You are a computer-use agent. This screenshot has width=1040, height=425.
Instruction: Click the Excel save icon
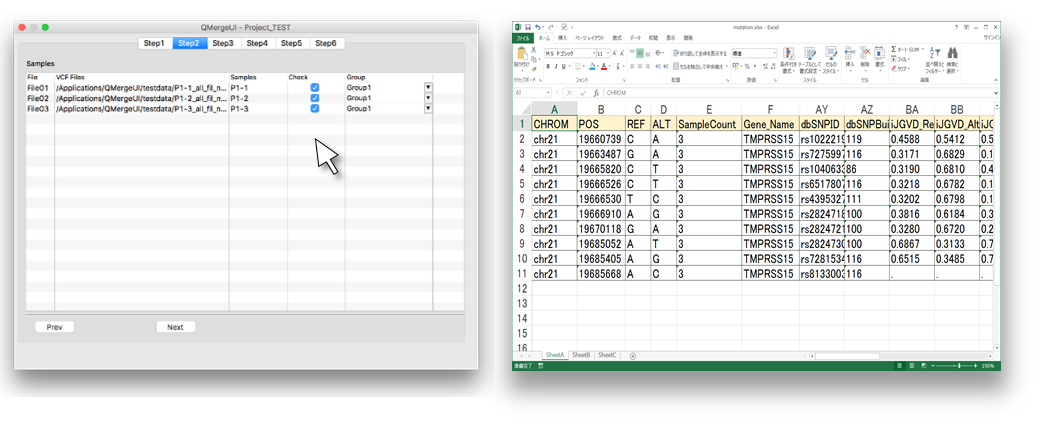pos(527,26)
